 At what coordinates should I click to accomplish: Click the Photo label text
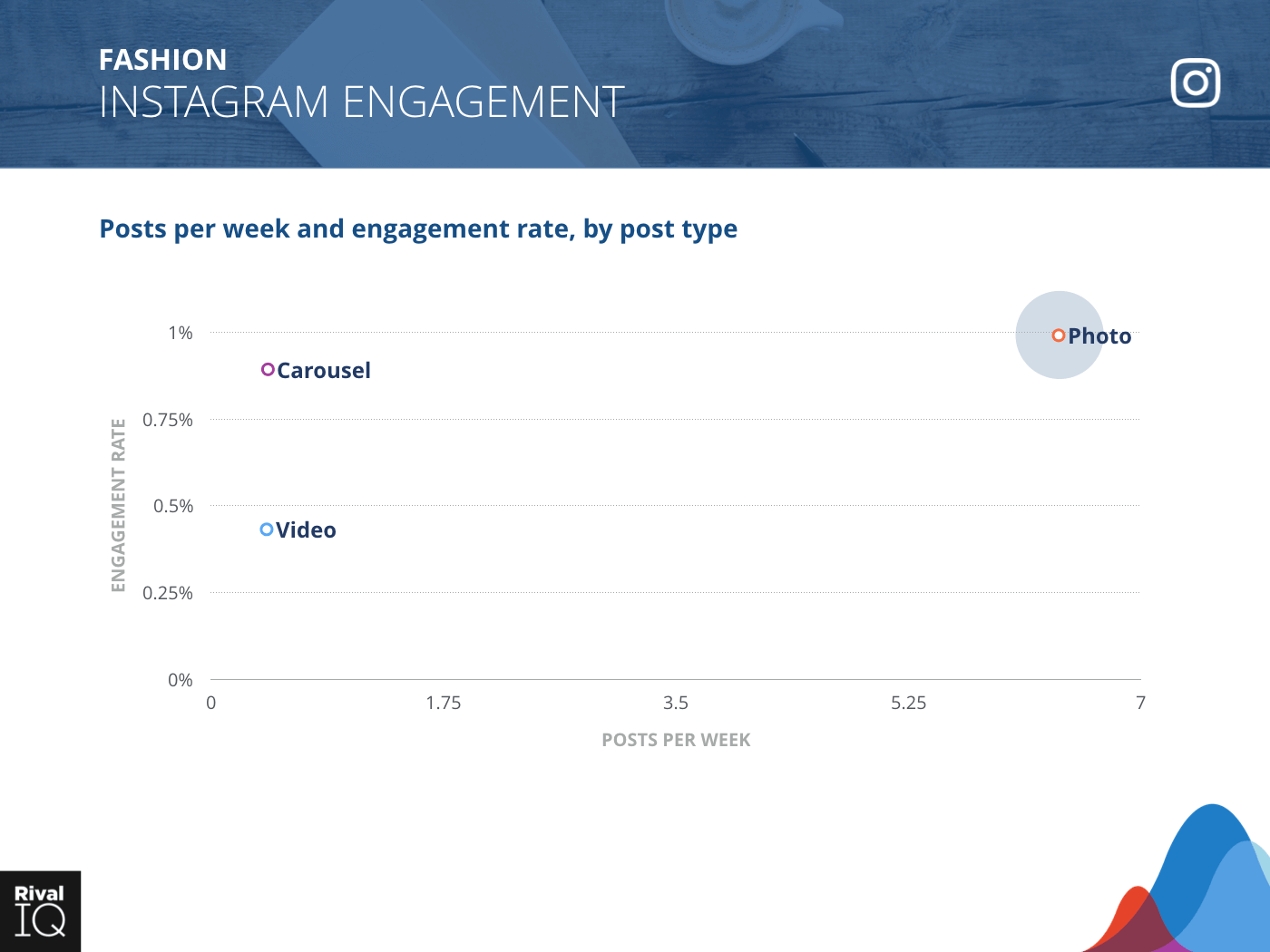pos(1099,336)
